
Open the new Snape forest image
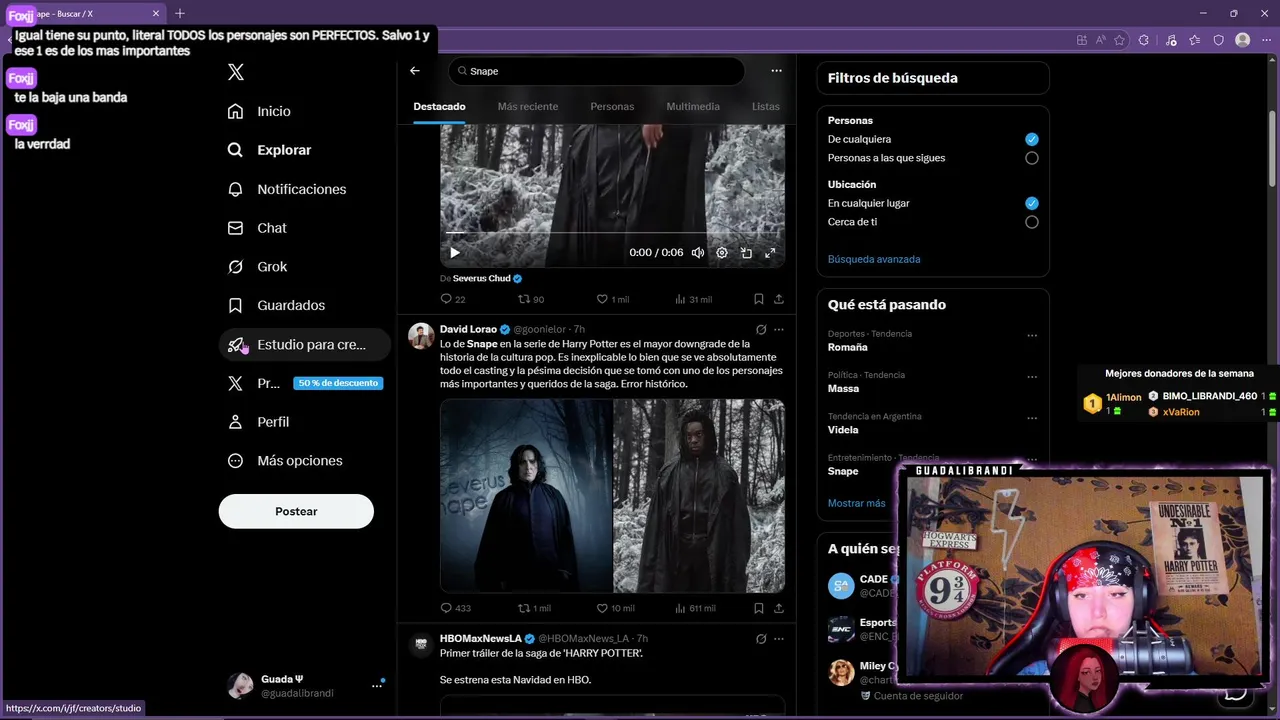coord(699,496)
